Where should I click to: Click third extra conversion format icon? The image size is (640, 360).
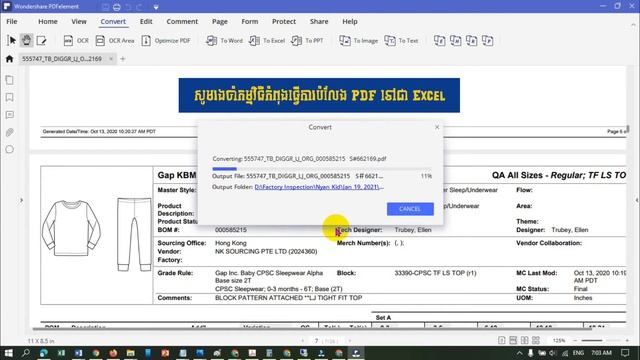(x=471, y=40)
